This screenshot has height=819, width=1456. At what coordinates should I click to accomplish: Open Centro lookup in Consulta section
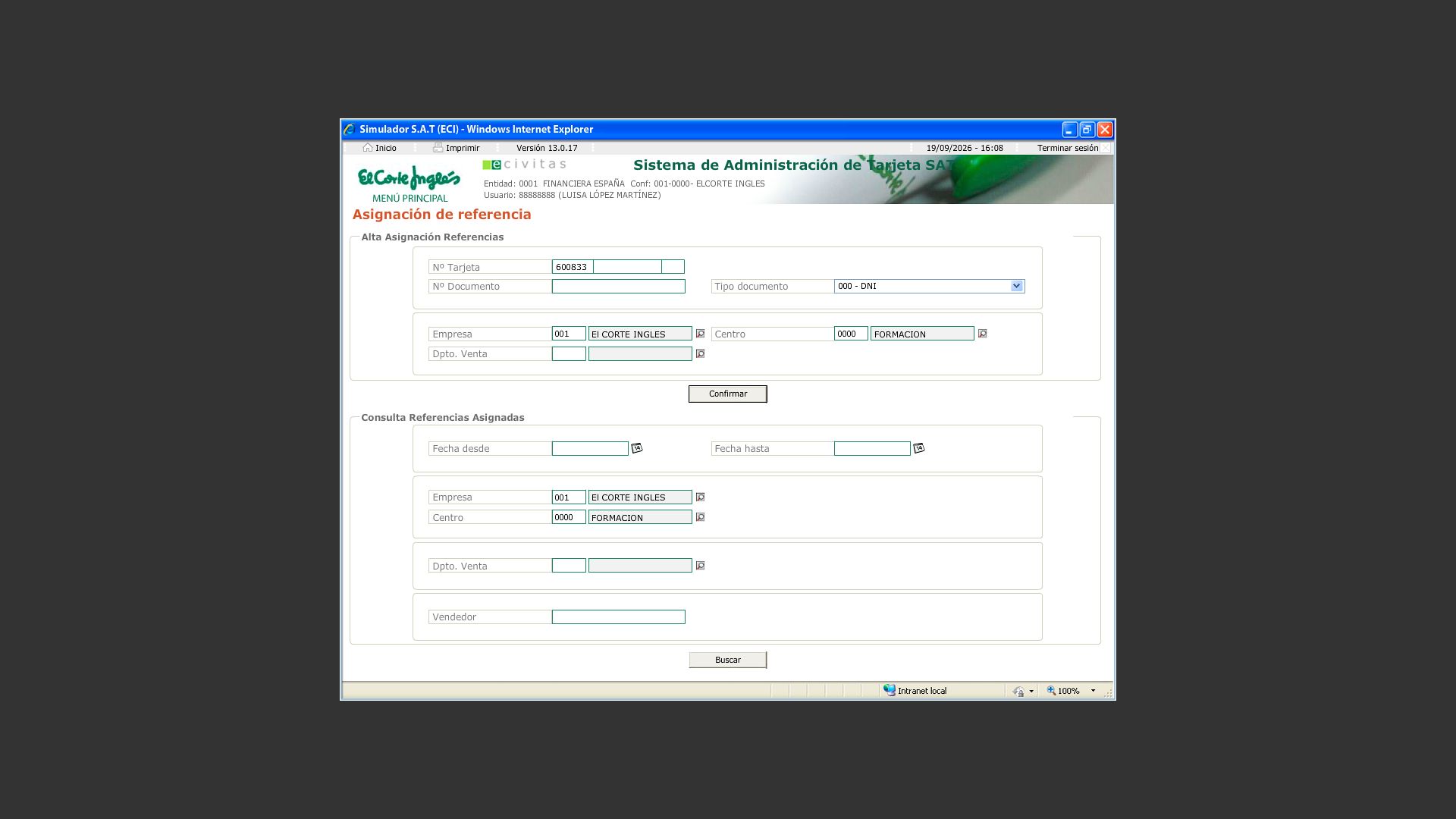click(x=700, y=517)
